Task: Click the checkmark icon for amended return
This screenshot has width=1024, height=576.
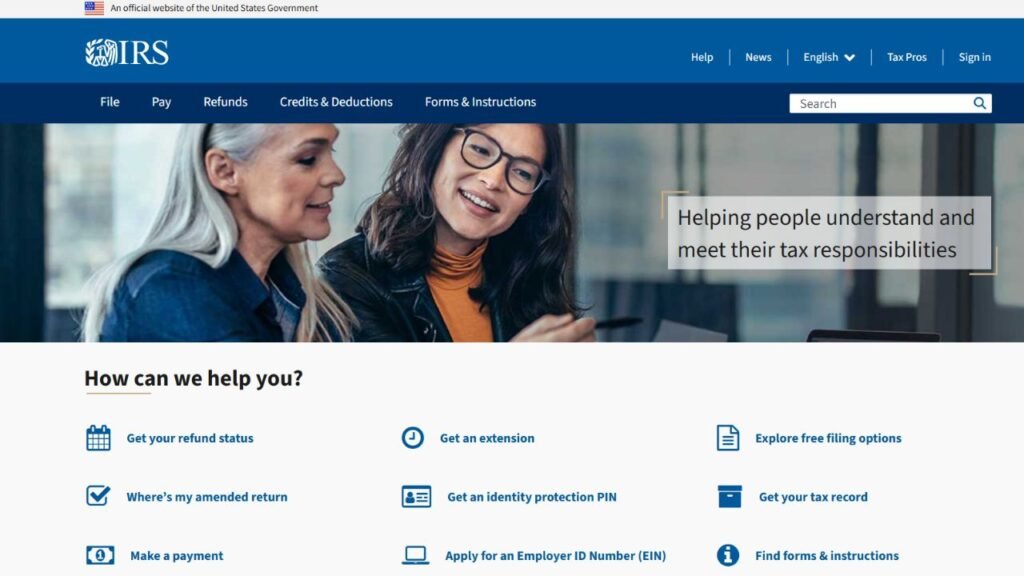Action: coord(98,496)
